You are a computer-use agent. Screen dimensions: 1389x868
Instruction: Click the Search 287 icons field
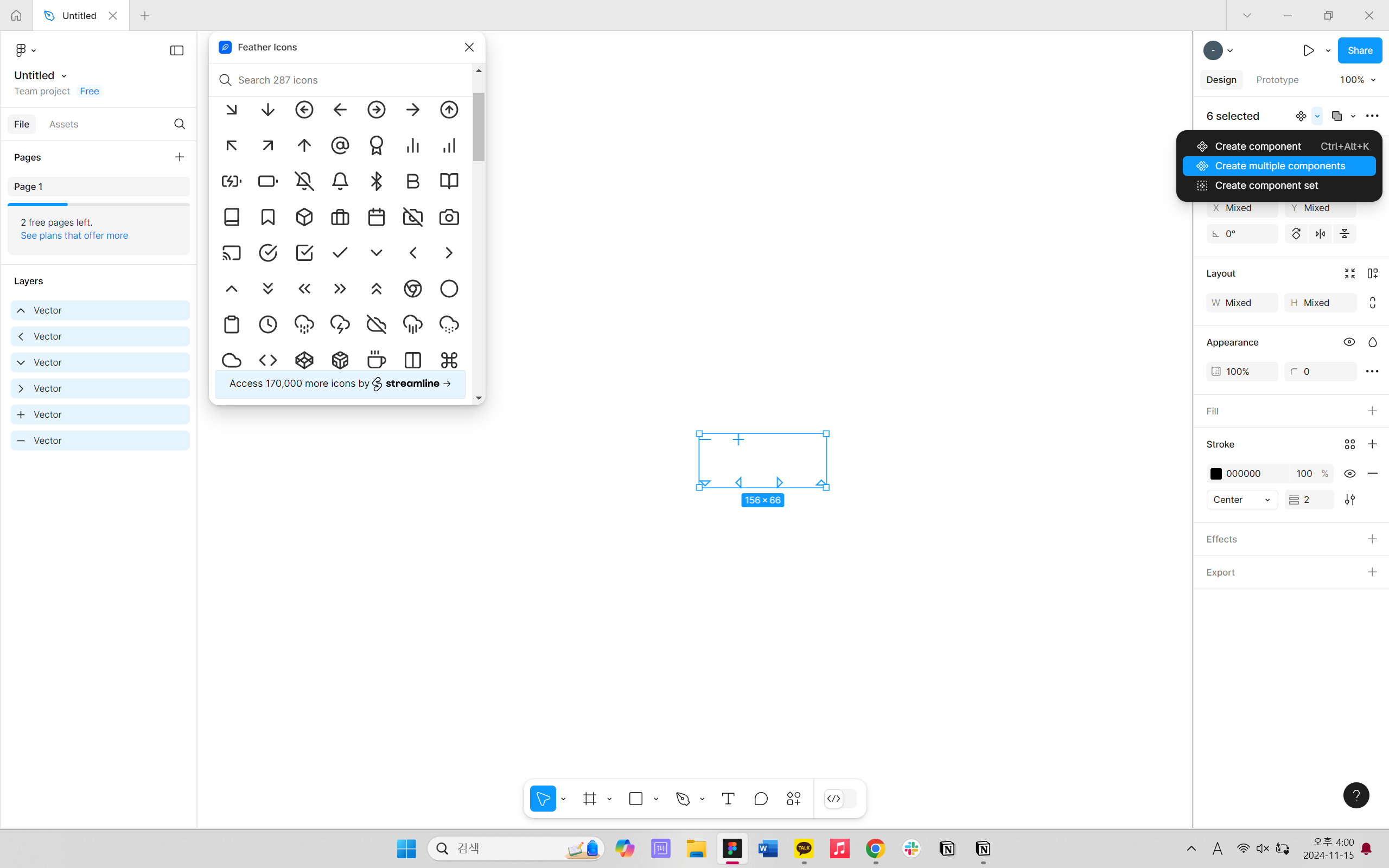(345, 80)
